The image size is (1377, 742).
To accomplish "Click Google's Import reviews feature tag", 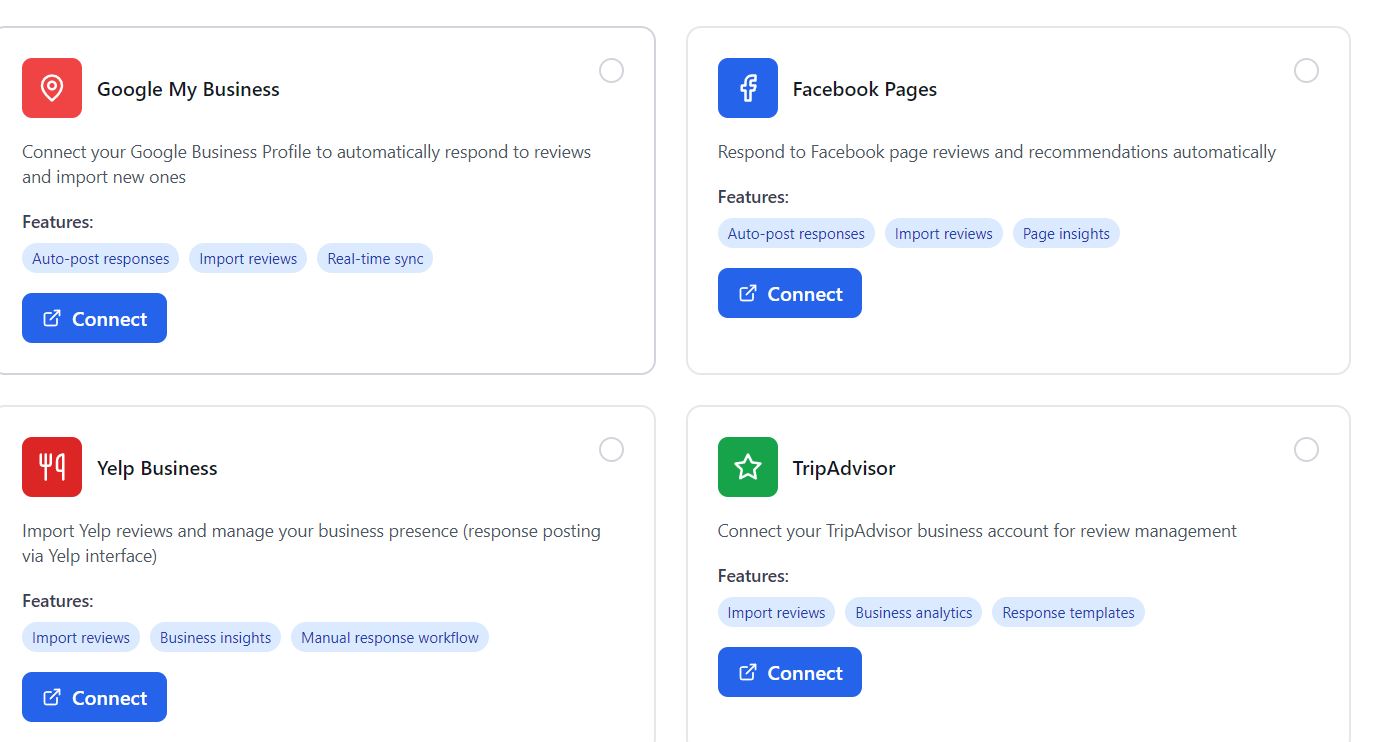I will (248, 258).
